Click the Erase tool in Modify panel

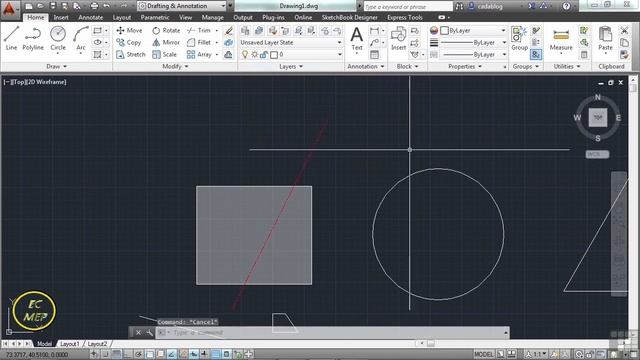coord(229,30)
